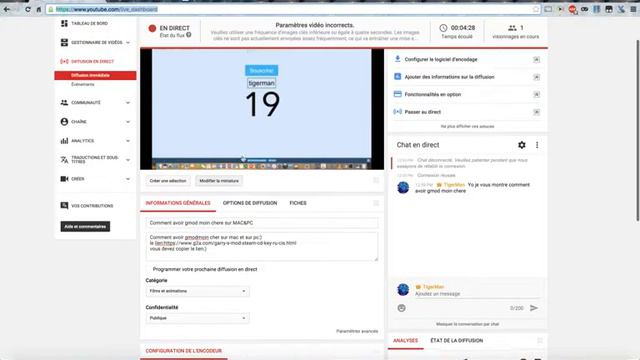Click the viewers people icon
The width and height of the screenshot is (640, 360).
click(512, 28)
